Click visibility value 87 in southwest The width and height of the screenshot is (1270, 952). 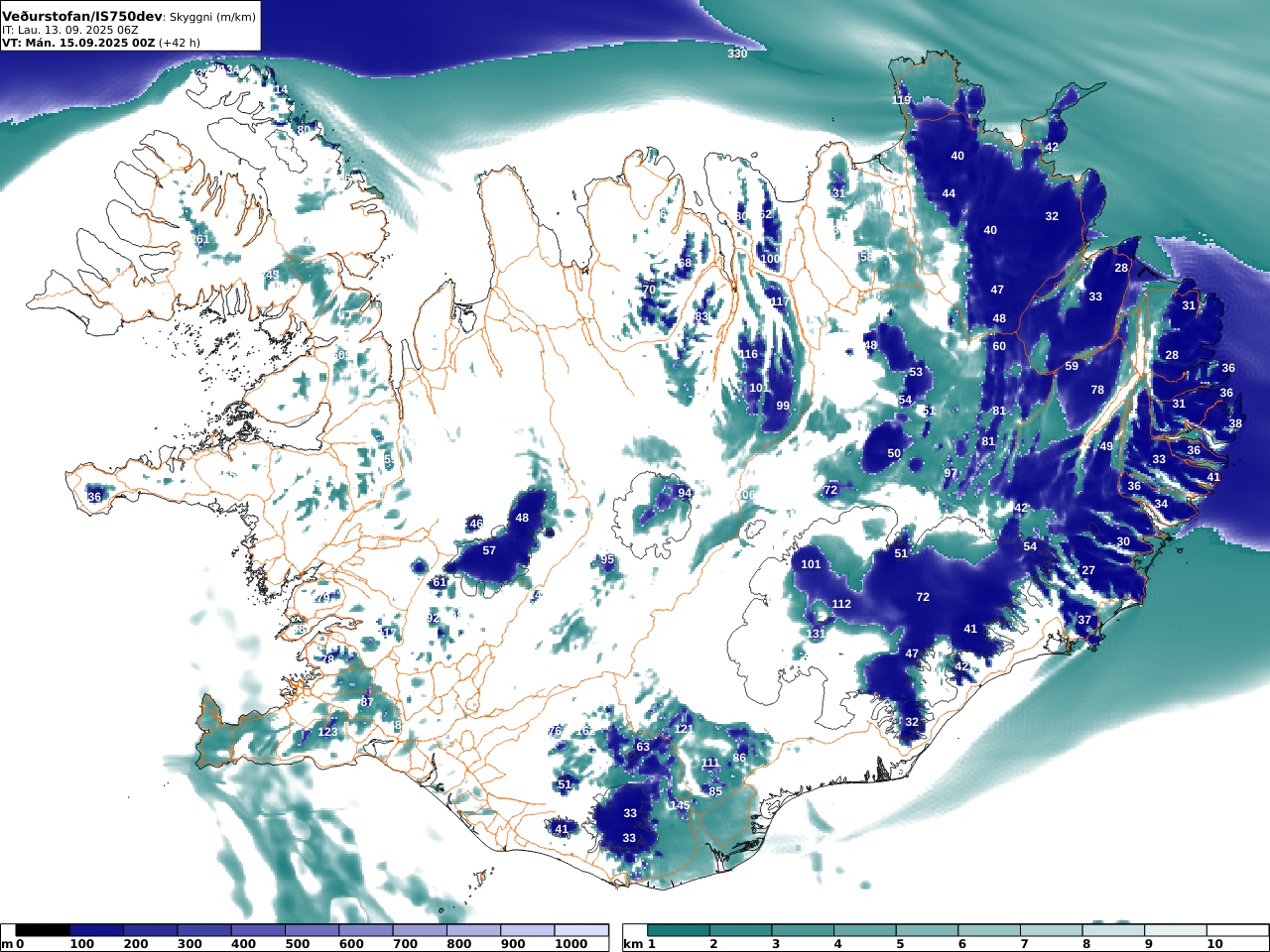point(367,702)
